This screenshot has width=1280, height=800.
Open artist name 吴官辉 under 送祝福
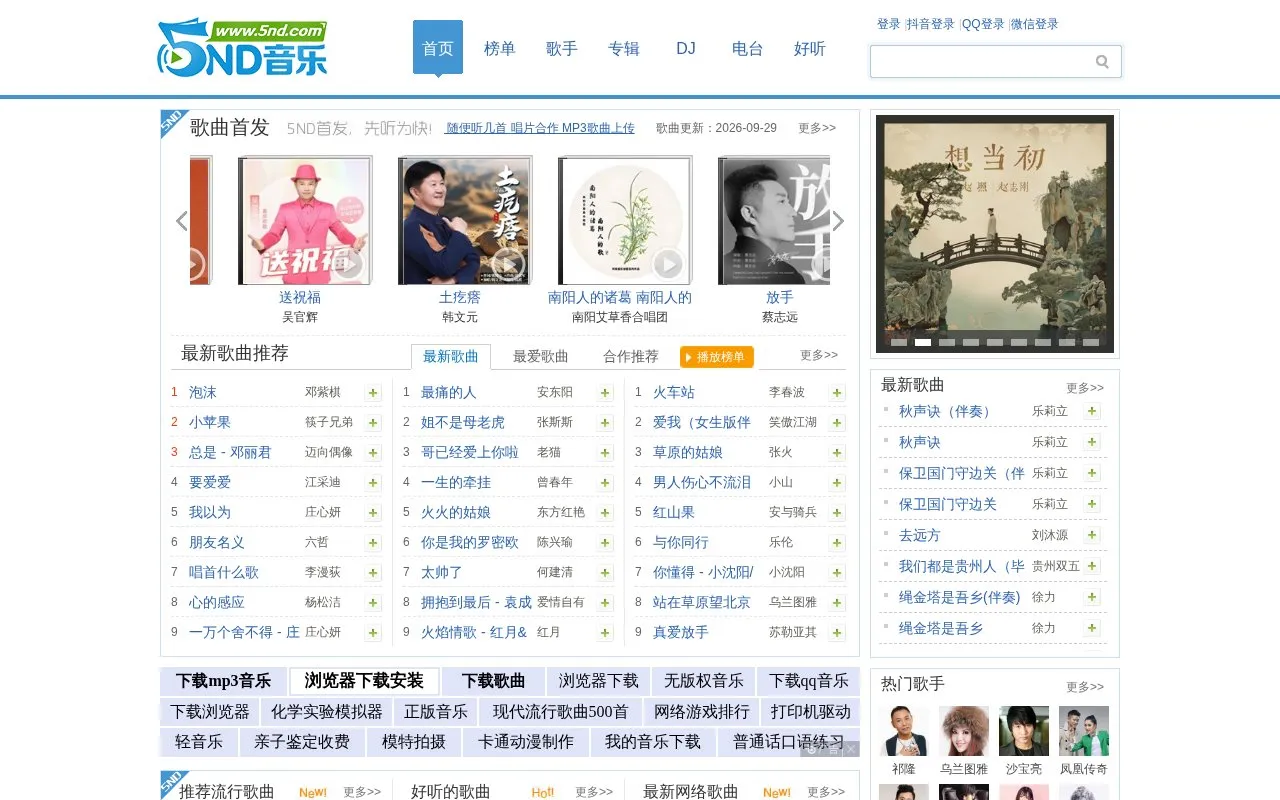300,317
